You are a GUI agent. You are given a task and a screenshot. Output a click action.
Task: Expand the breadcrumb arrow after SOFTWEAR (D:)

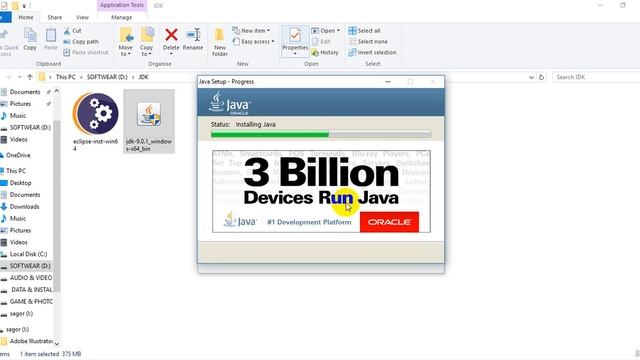click(133, 77)
